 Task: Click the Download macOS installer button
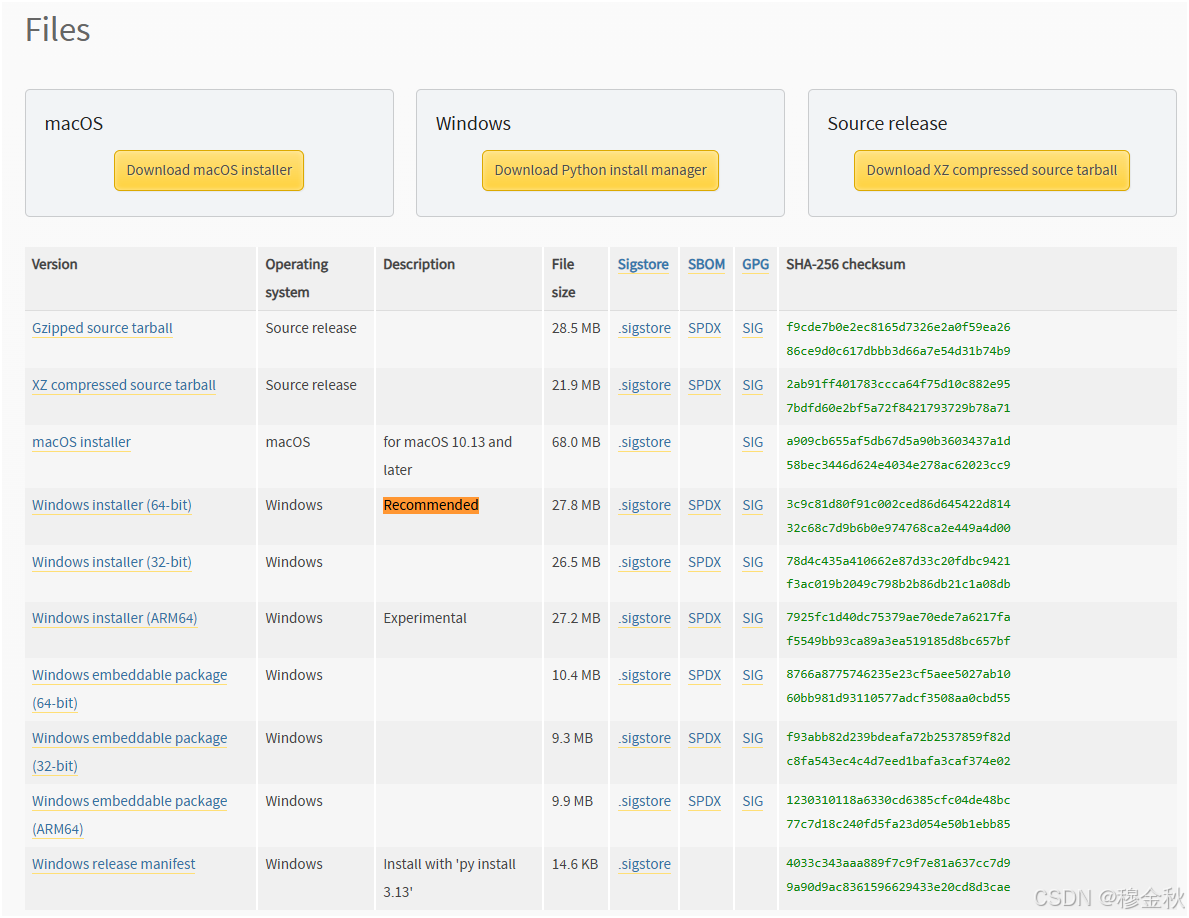pos(209,171)
